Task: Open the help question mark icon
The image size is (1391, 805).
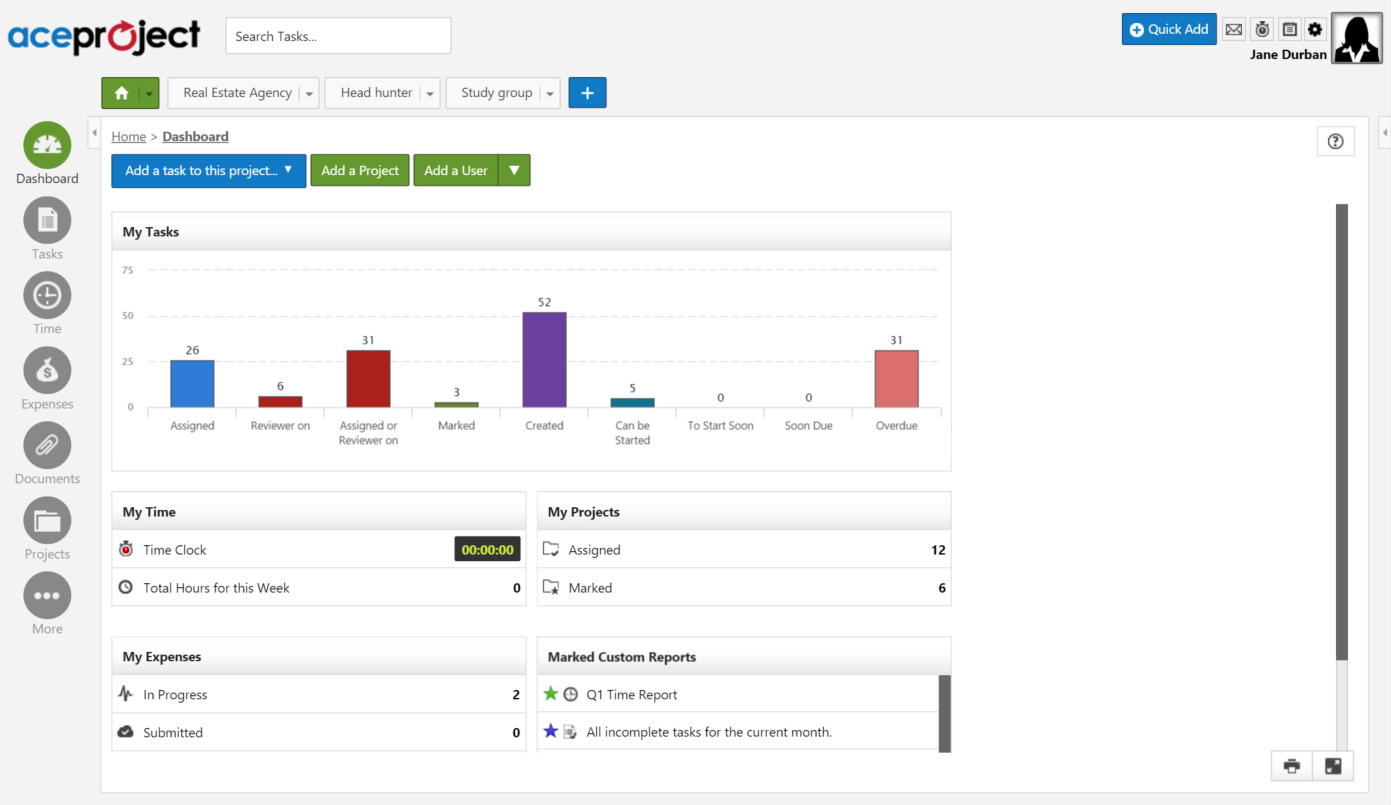Action: [x=1335, y=141]
